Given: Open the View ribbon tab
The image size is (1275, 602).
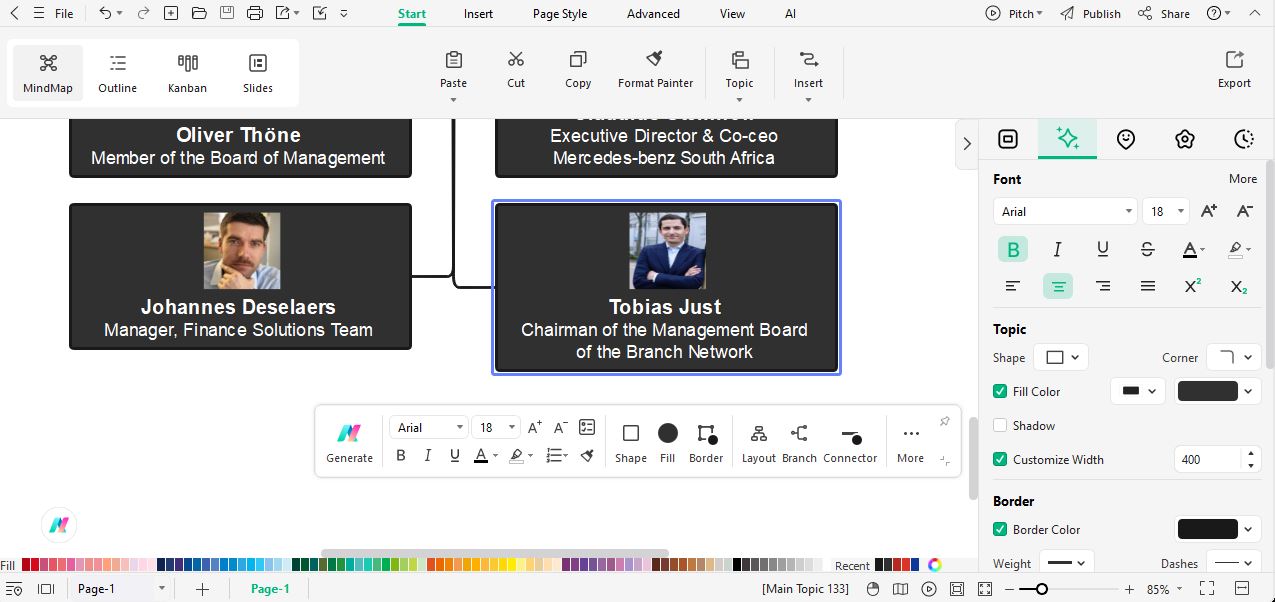Looking at the screenshot, I should [732, 14].
